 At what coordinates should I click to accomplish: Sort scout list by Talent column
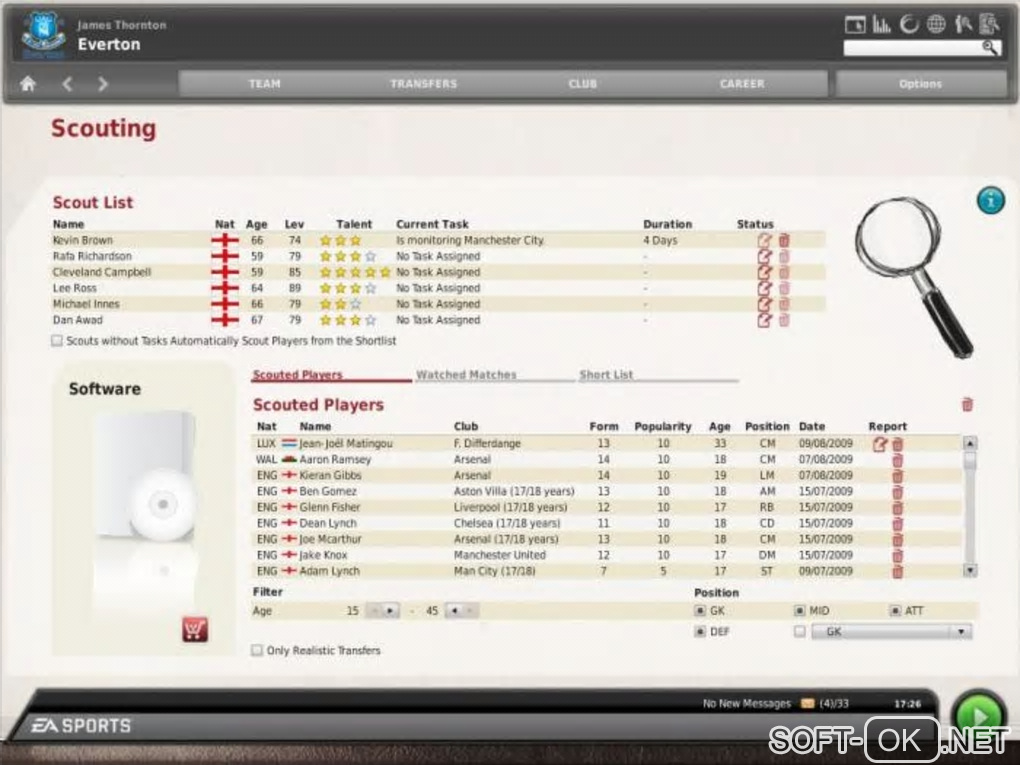pyautogui.click(x=354, y=224)
